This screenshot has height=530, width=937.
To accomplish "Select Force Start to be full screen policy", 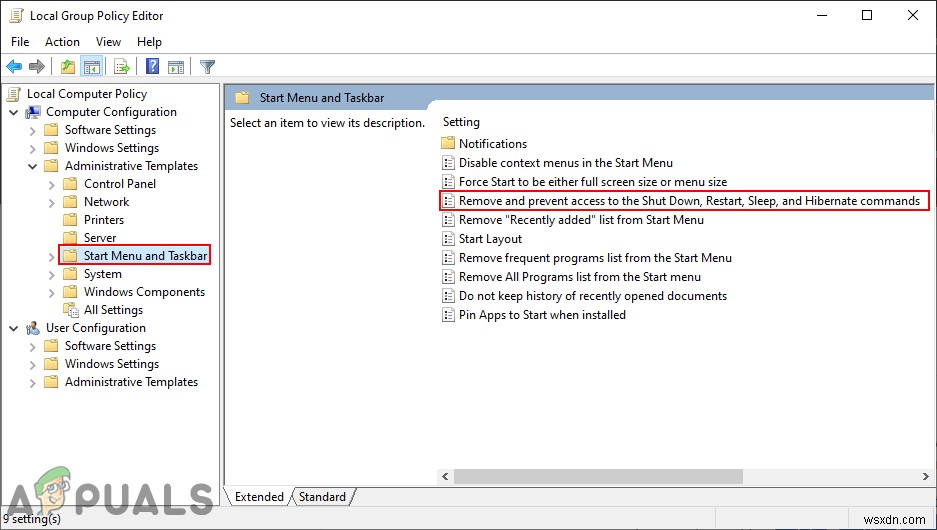I will [x=593, y=182].
